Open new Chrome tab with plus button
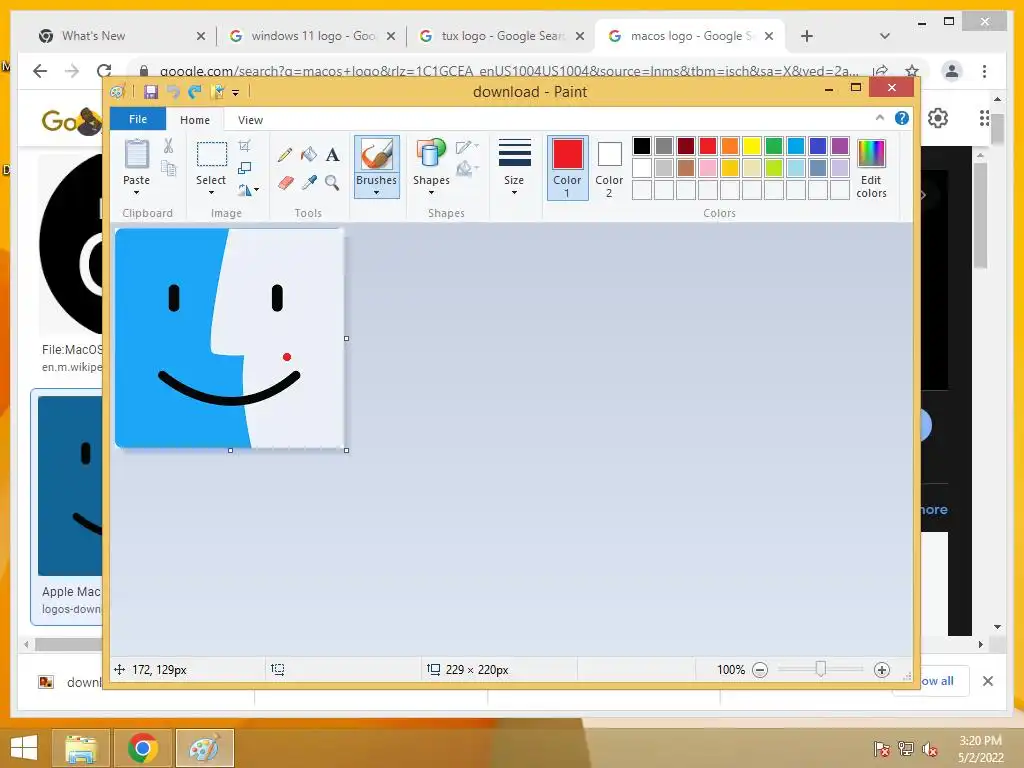Screen dimensions: 1024x768 (807, 36)
